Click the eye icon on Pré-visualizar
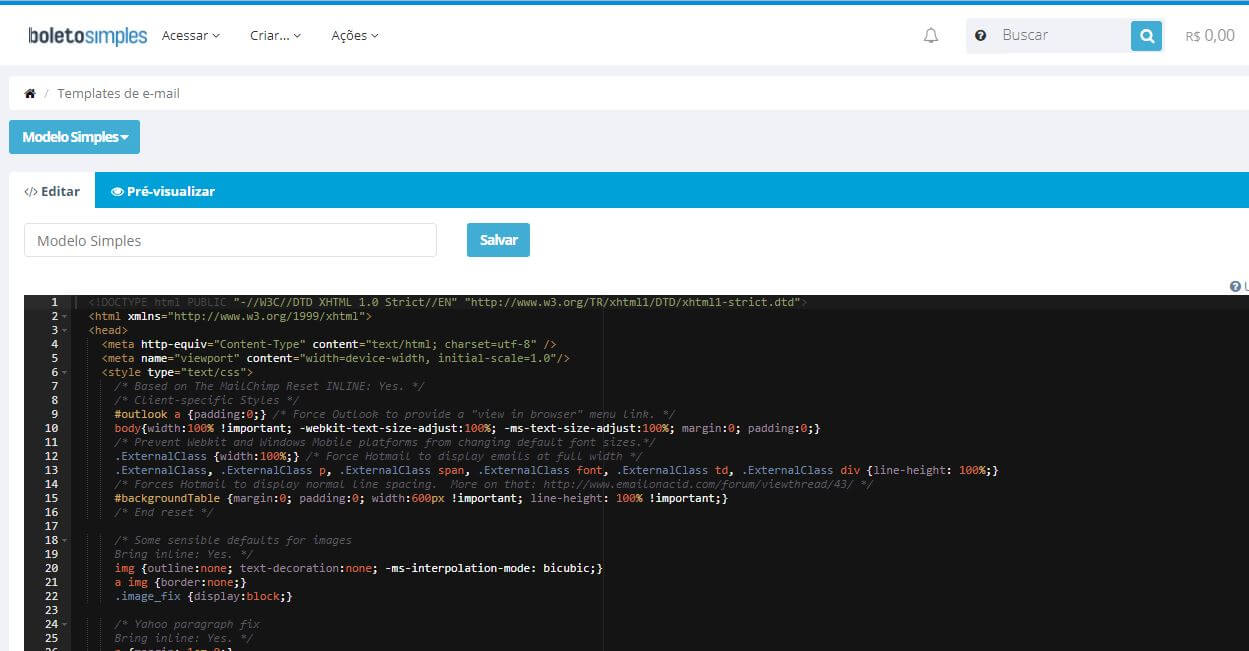 coord(117,190)
